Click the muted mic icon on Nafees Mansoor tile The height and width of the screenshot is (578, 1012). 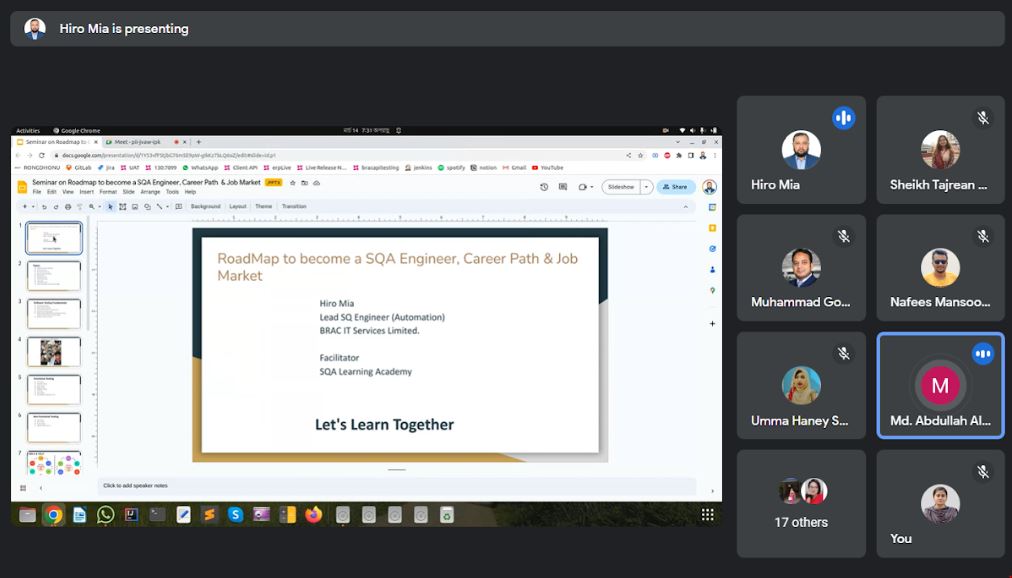pyautogui.click(x=983, y=236)
